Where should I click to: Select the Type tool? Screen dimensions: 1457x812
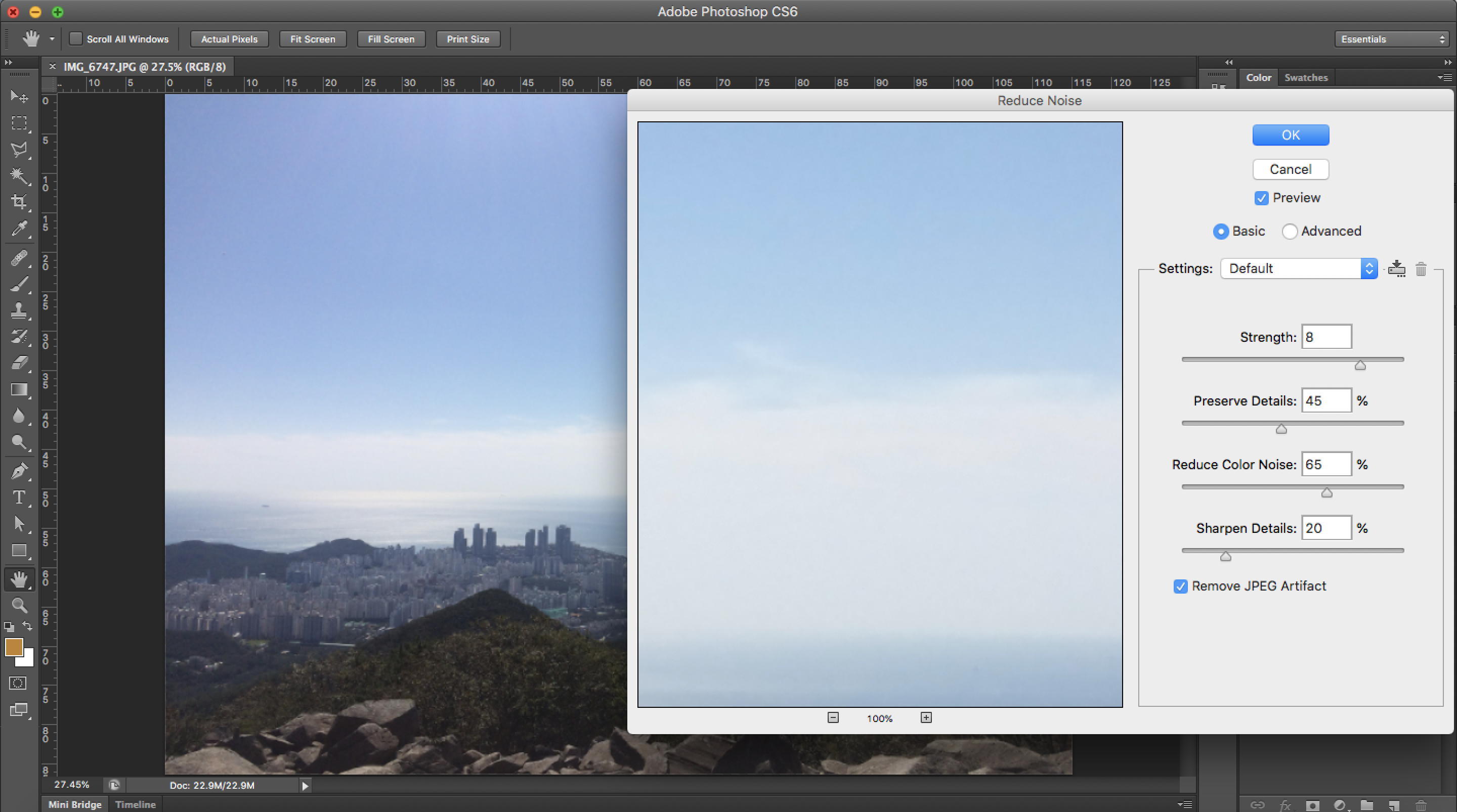pos(19,497)
